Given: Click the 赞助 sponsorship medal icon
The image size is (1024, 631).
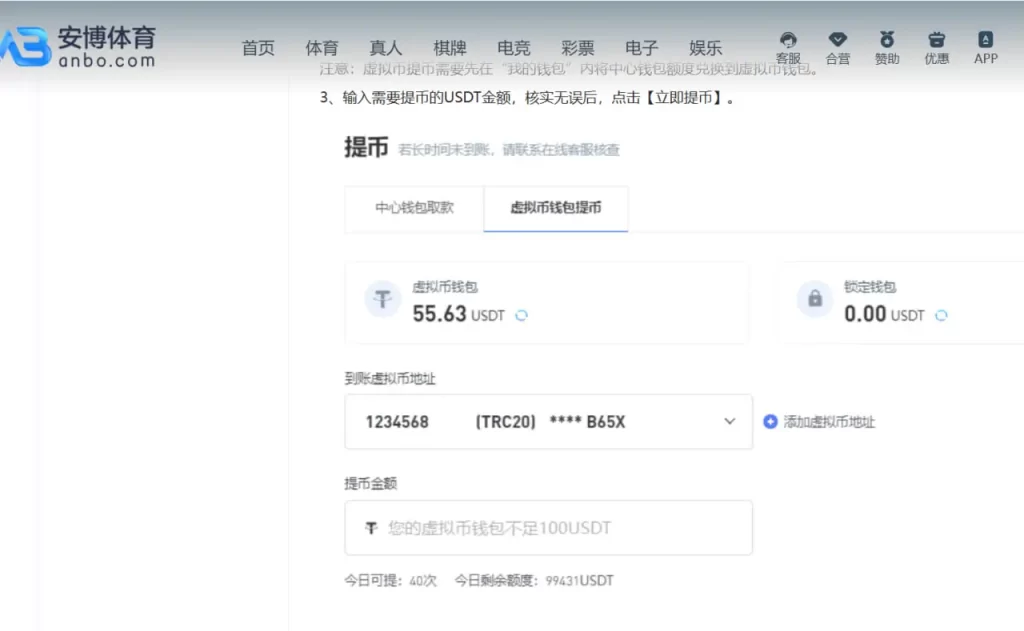Looking at the screenshot, I should point(887,40).
